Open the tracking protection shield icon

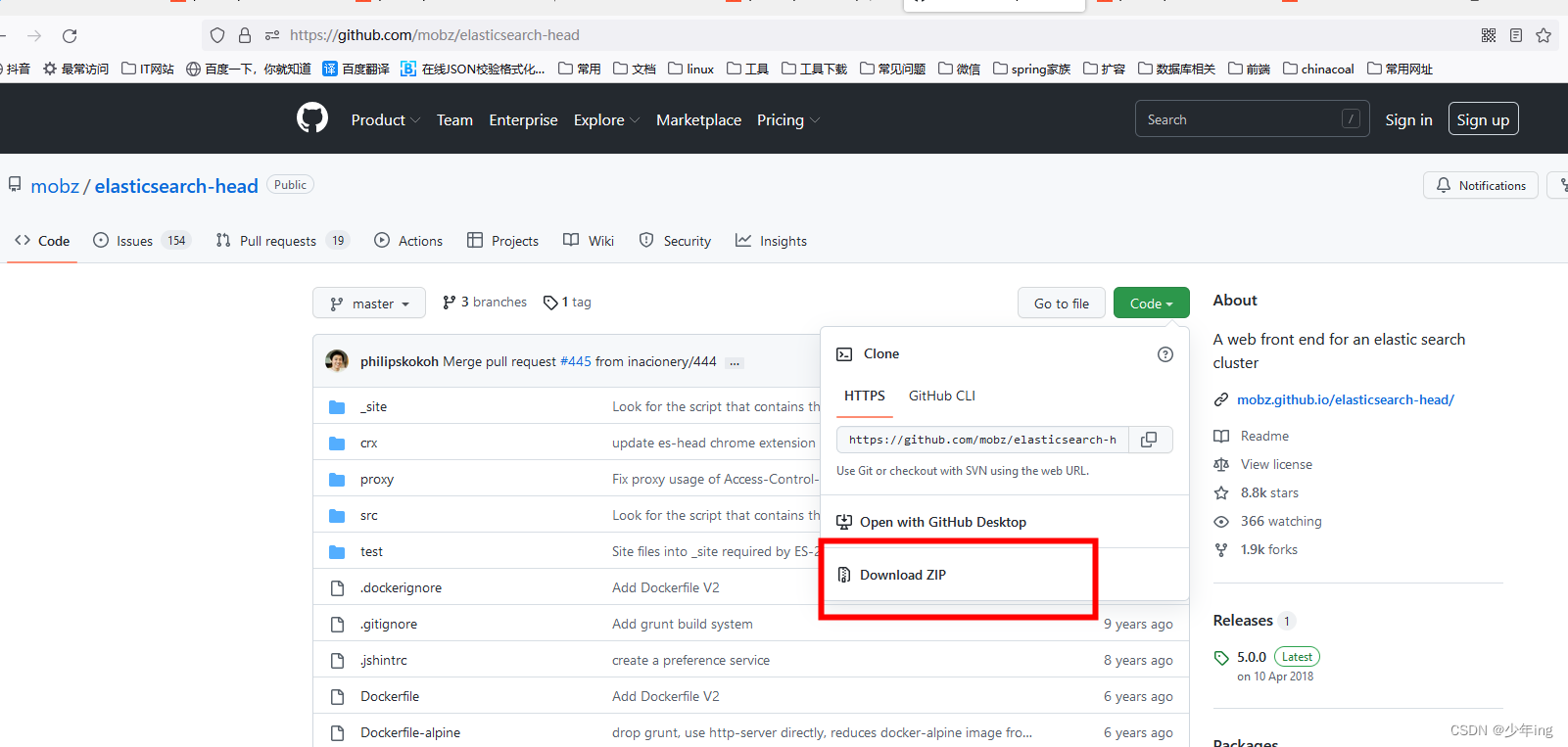coord(217,35)
